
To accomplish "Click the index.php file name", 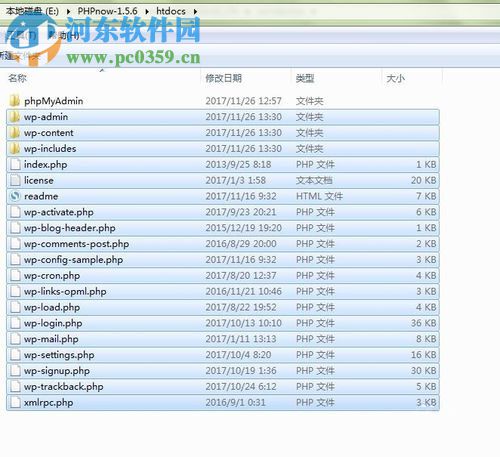I will pyautogui.click(x=46, y=165).
